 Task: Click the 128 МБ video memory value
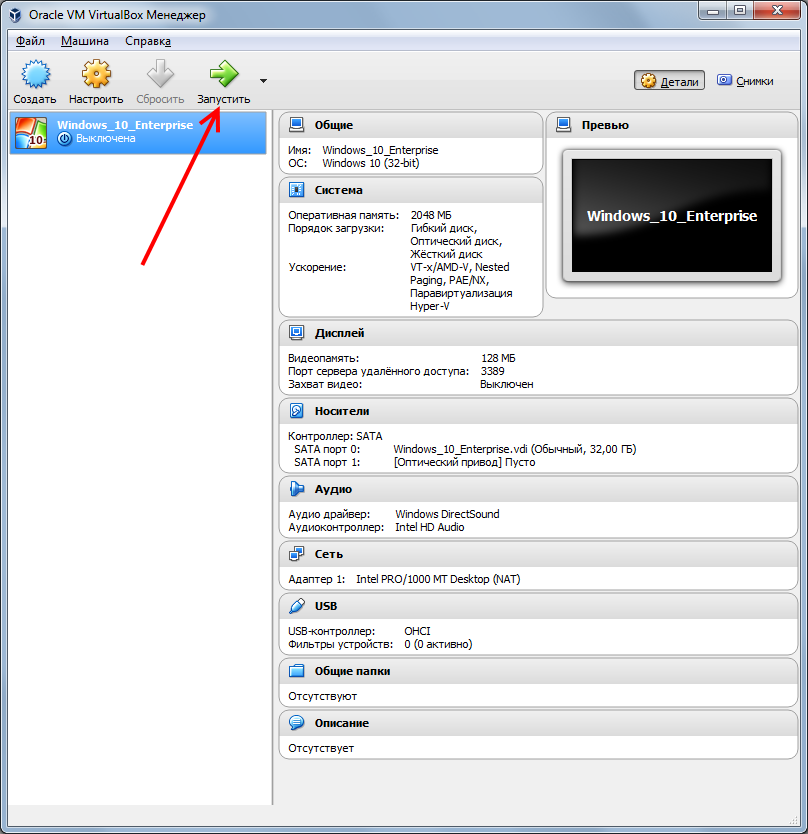498,358
